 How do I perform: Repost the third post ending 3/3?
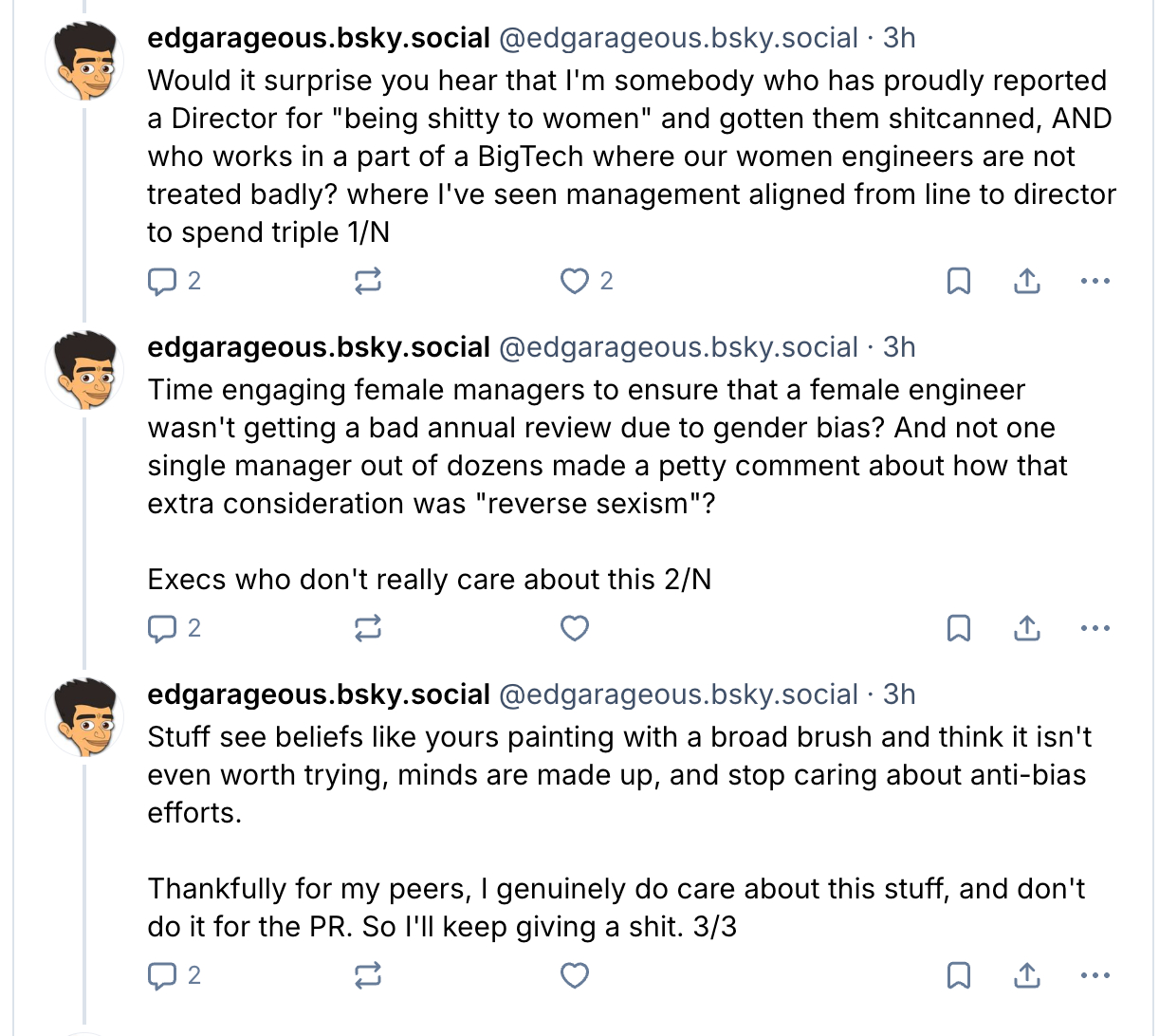[368, 975]
